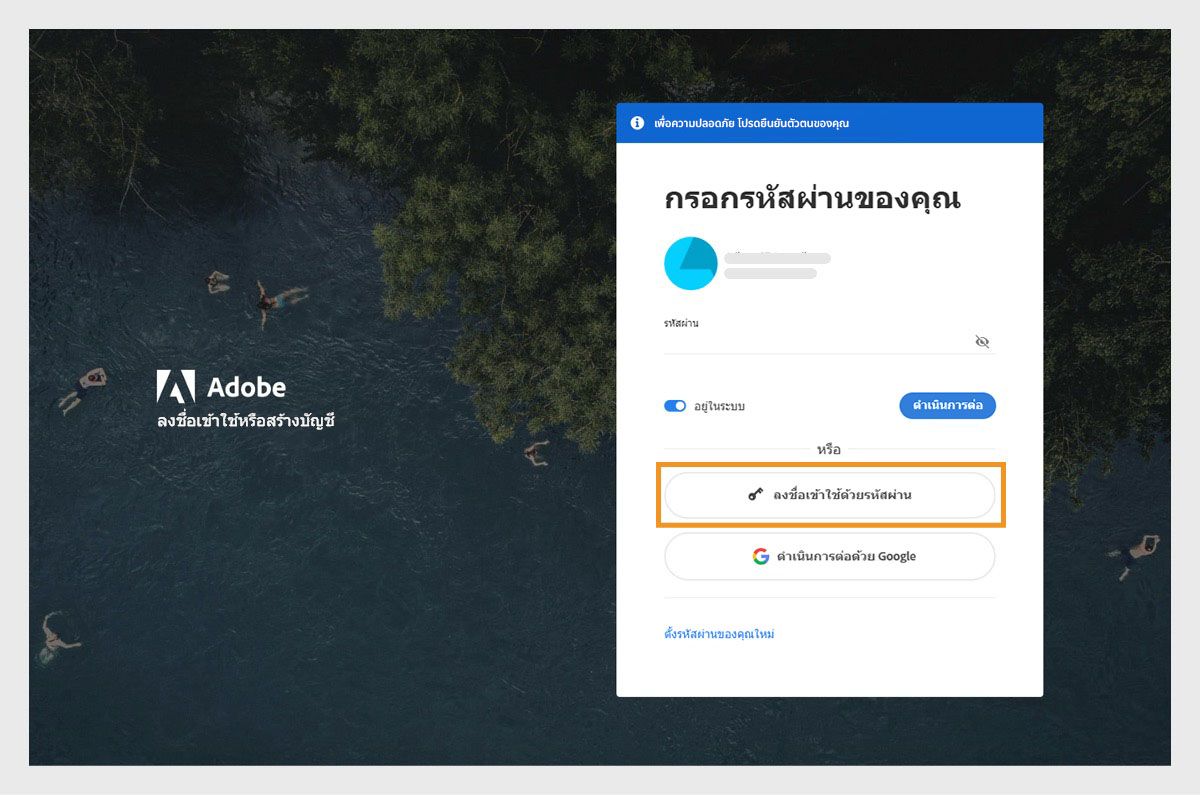Screen dimensions: 1200x795
Task: Click the อยู่ในระบบ label text
Action: tap(719, 407)
